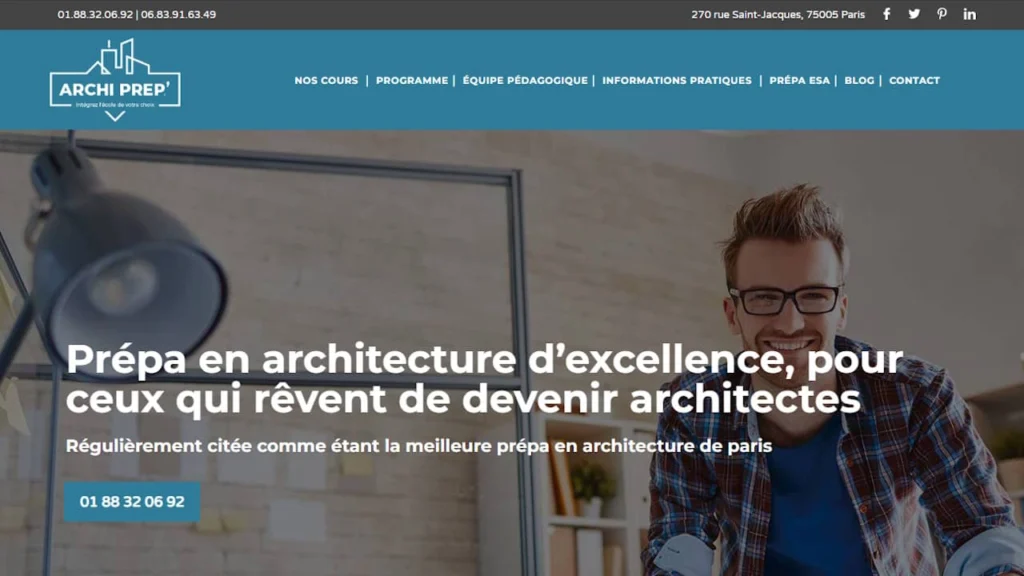The height and width of the screenshot is (576, 1024).
Task: Go to the Programme menu item
Action: [x=412, y=80]
